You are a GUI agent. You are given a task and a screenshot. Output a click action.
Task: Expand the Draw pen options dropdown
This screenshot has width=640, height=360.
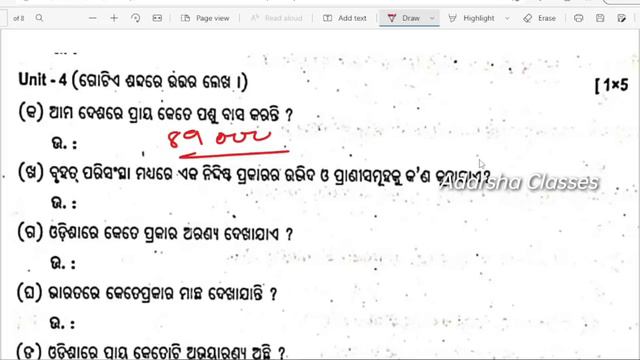[x=432, y=18]
